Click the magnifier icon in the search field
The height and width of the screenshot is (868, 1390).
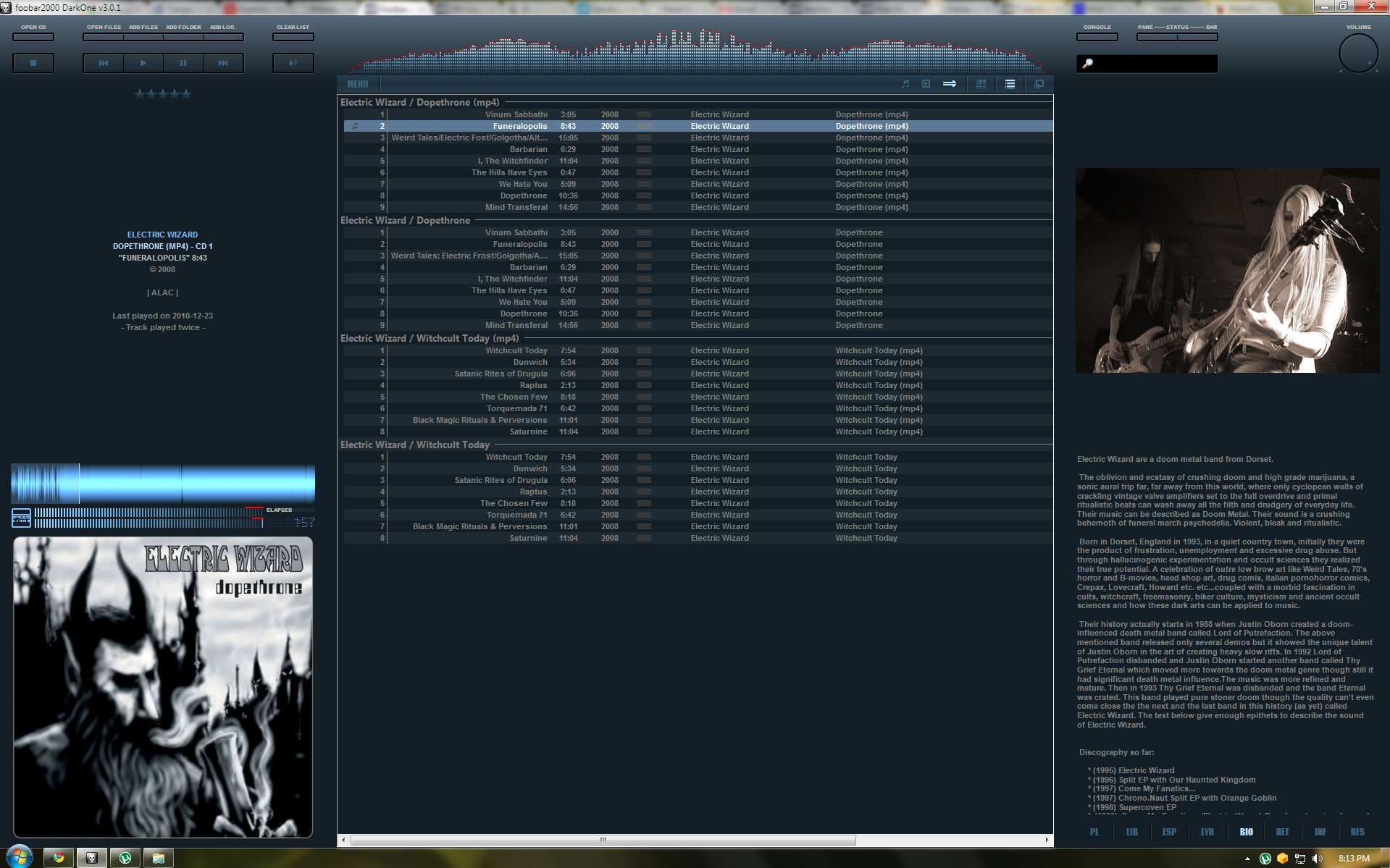[x=1086, y=64]
